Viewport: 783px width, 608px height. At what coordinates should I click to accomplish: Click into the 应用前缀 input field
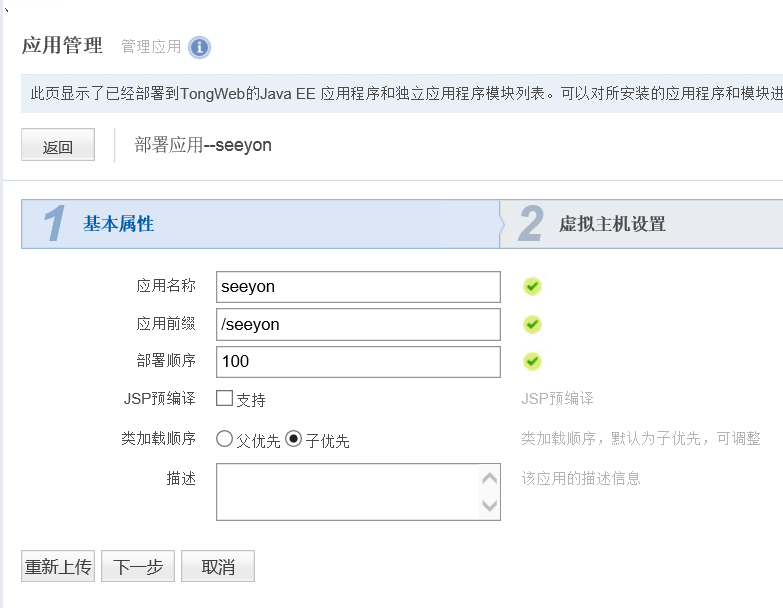(x=358, y=324)
